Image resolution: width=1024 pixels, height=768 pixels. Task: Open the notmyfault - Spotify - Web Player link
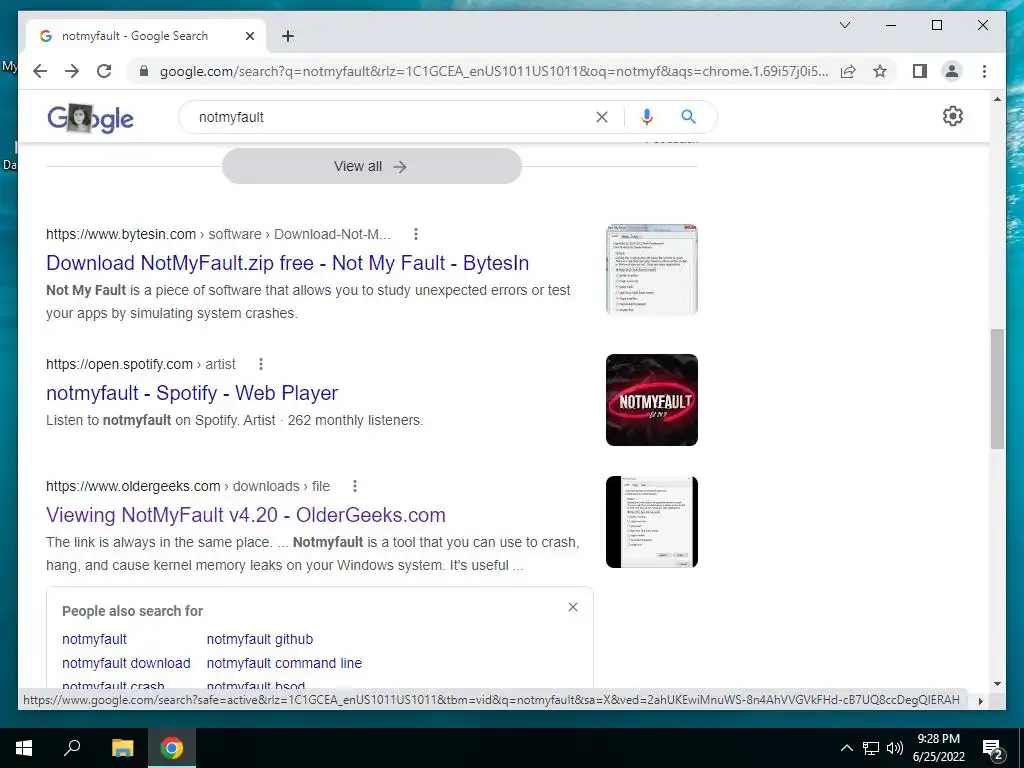coord(192,392)
